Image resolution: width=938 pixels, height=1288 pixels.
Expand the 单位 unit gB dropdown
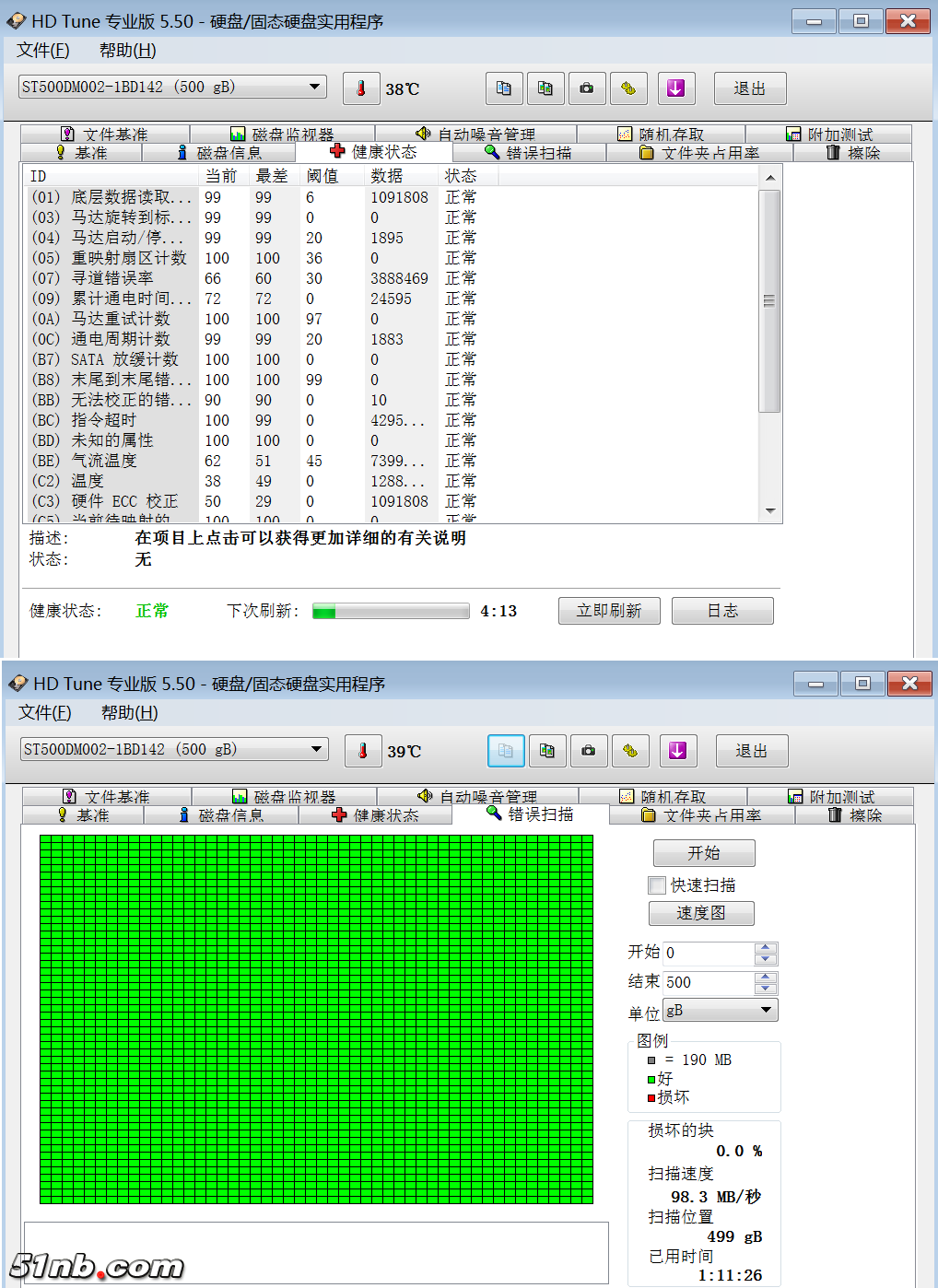click(x=766, y=1011)
